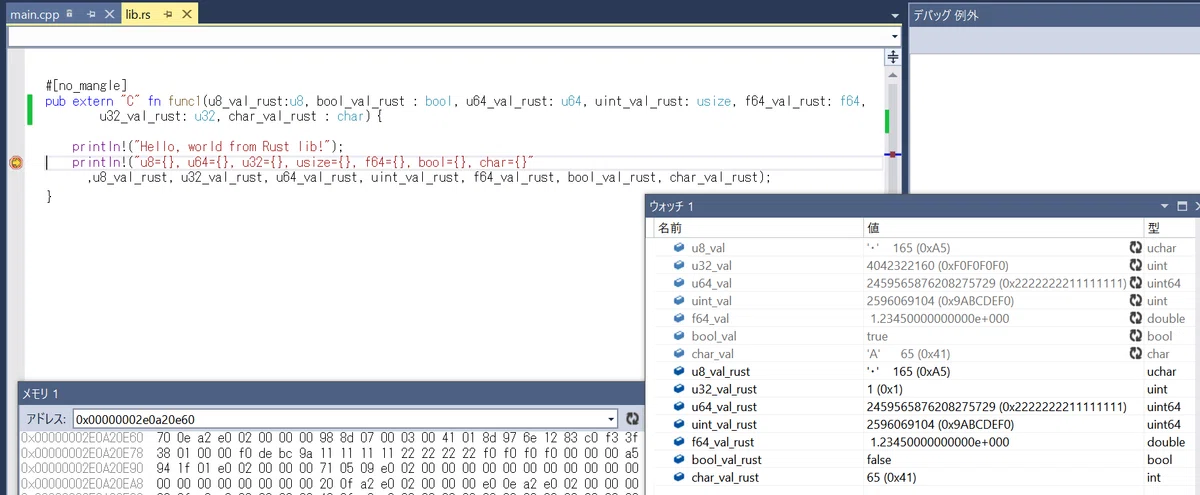
Task: Click value 4042322160 (0xF0F0F0F0)
Action: (x=938, y=265)
